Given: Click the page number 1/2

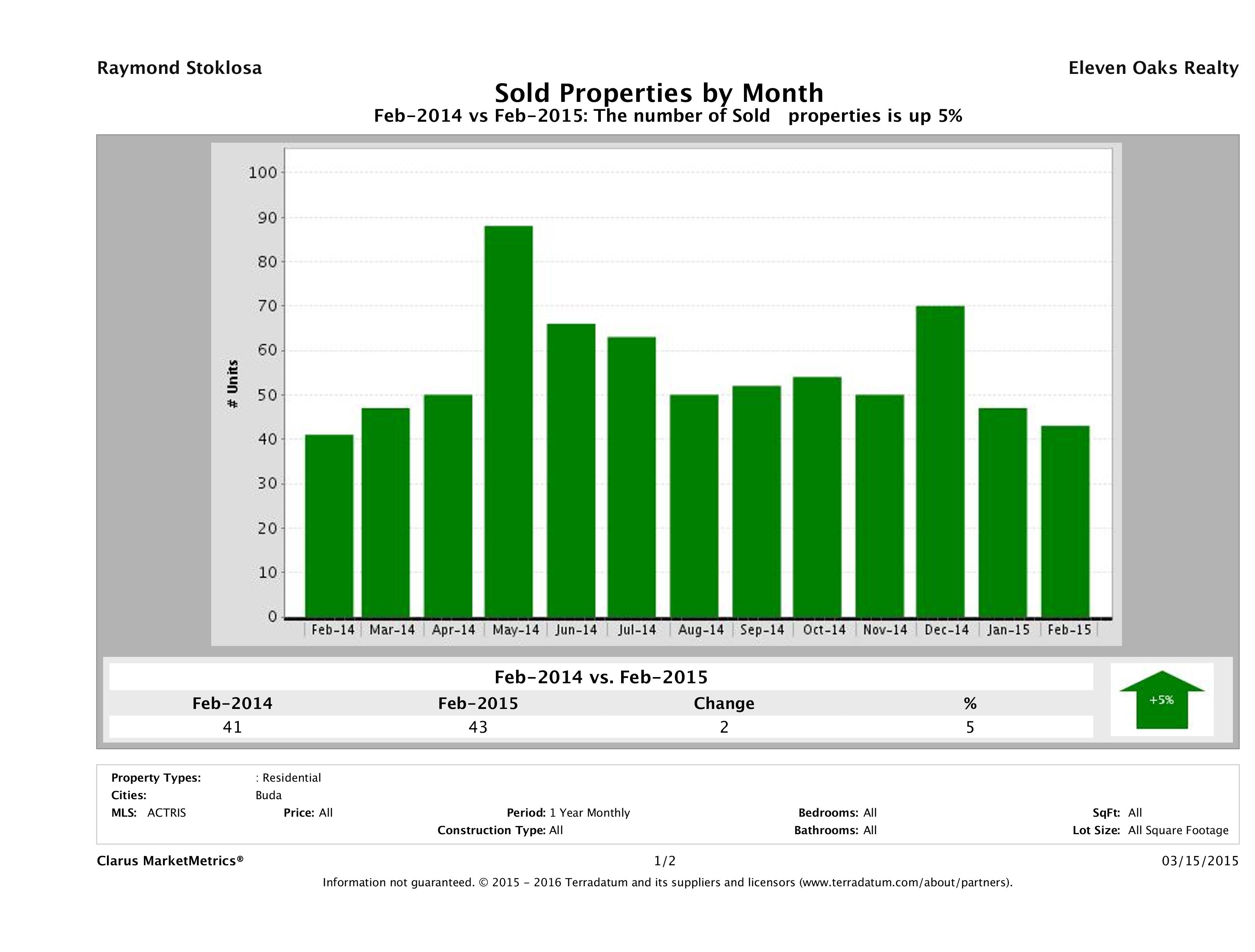Looking at the screenshot, I should tap(664, 861).
